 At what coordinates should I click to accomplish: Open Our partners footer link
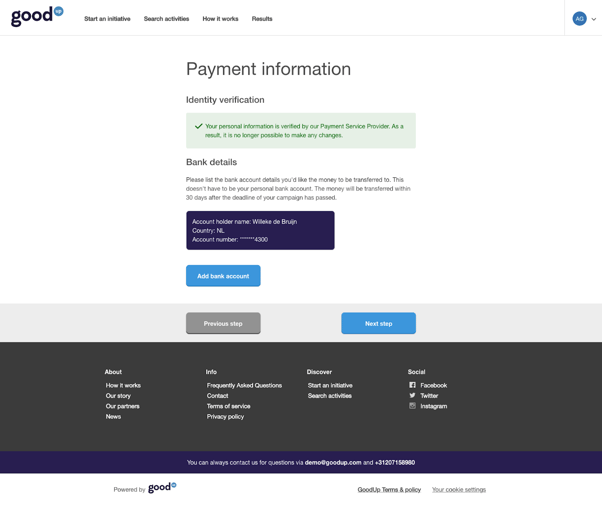tap(122, 406)
